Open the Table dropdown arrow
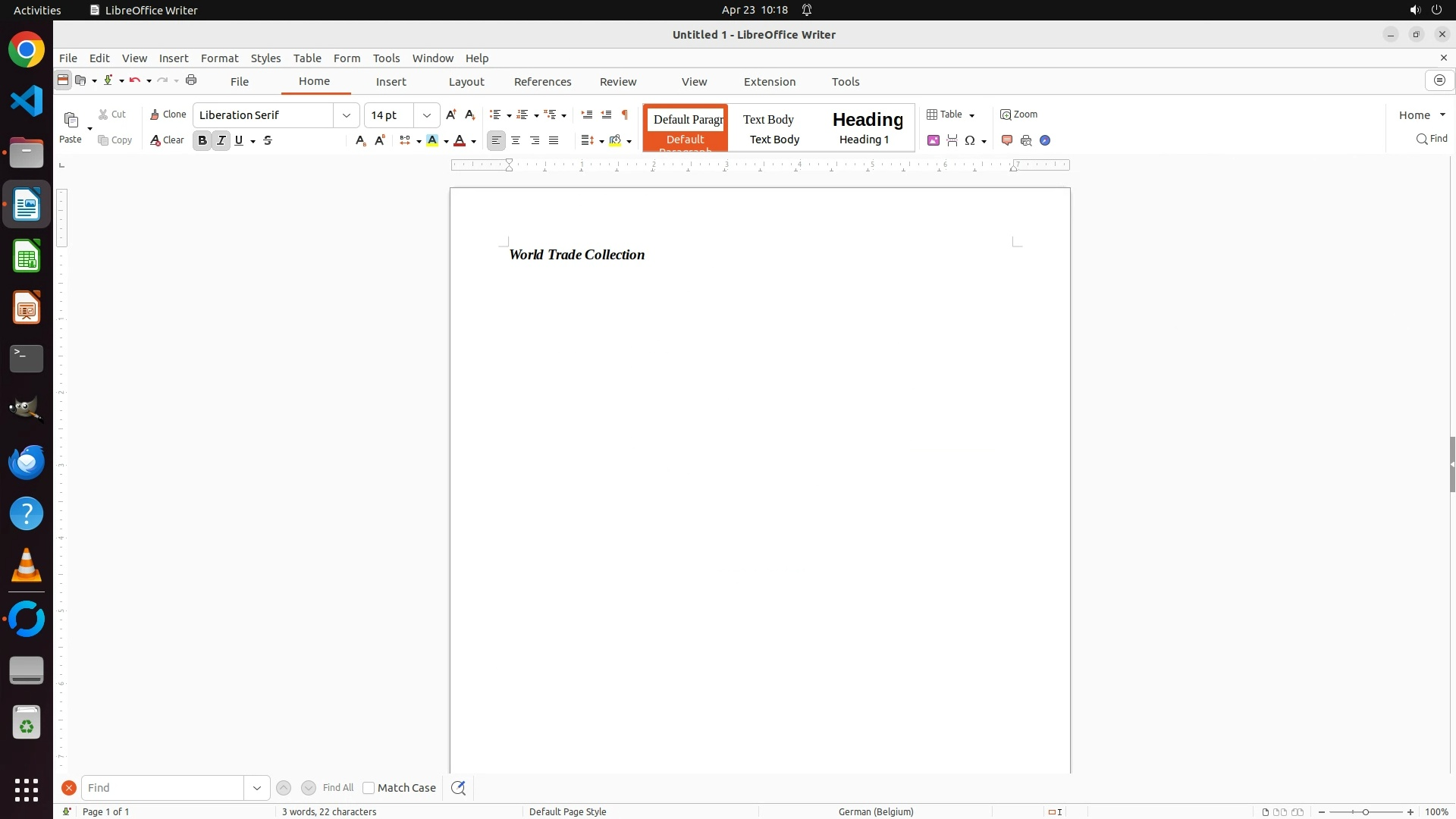This screenshot has width=1456, height=819. (971, 115)
